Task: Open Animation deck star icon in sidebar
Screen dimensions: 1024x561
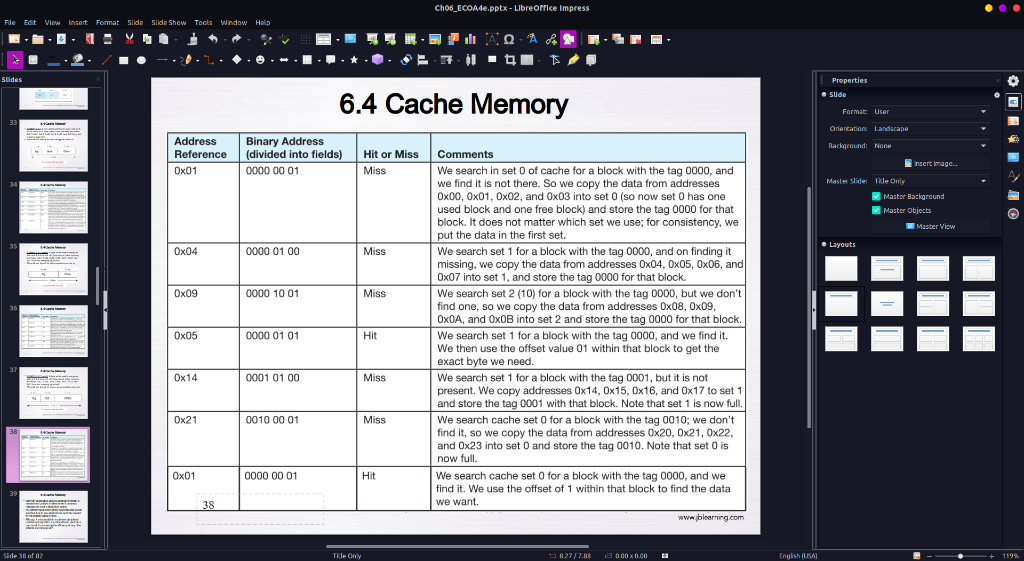Action: (x=1013, y=139)
